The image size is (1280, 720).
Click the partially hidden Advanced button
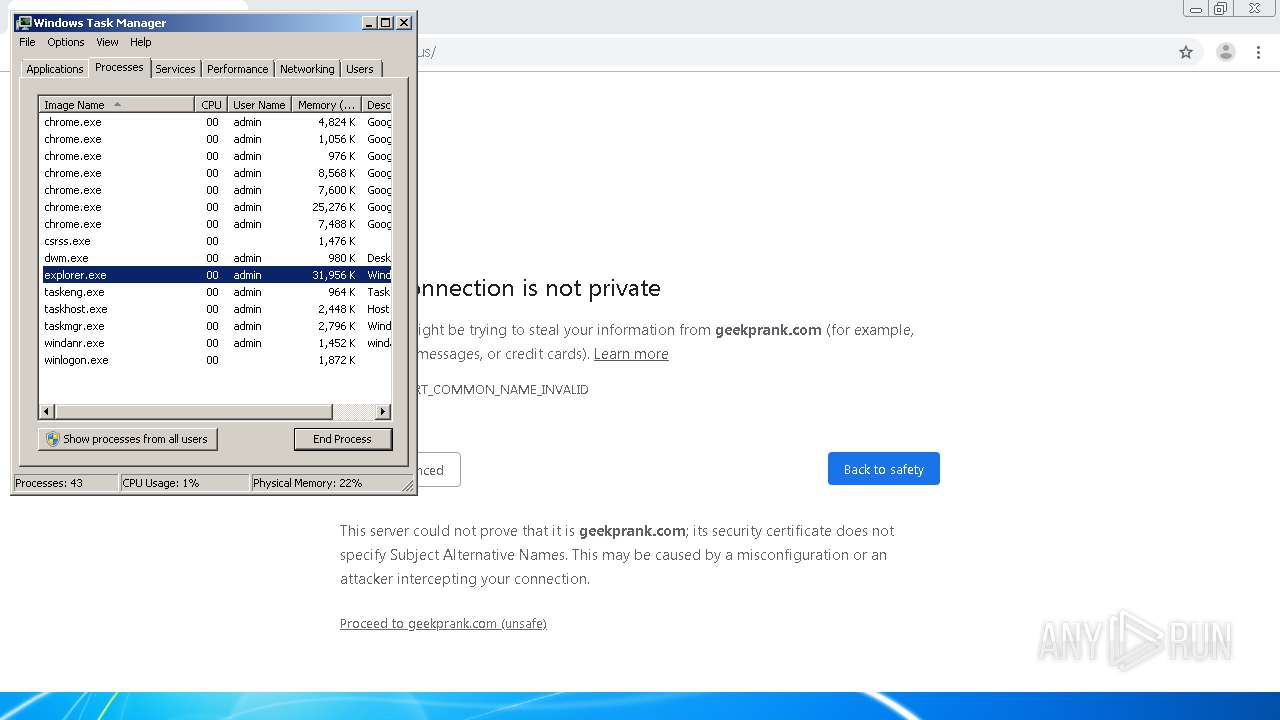click(x=438, y=470)
